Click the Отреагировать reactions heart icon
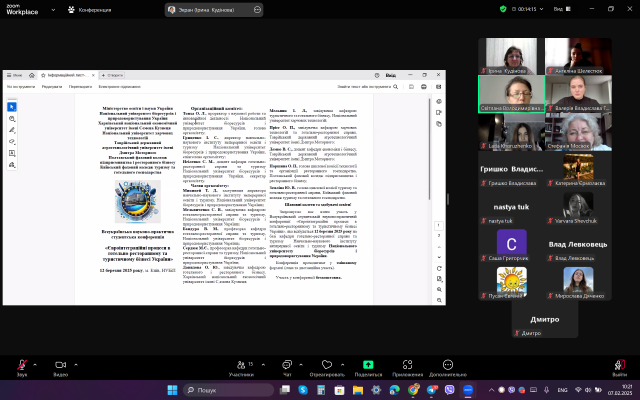 click(325, 364)
